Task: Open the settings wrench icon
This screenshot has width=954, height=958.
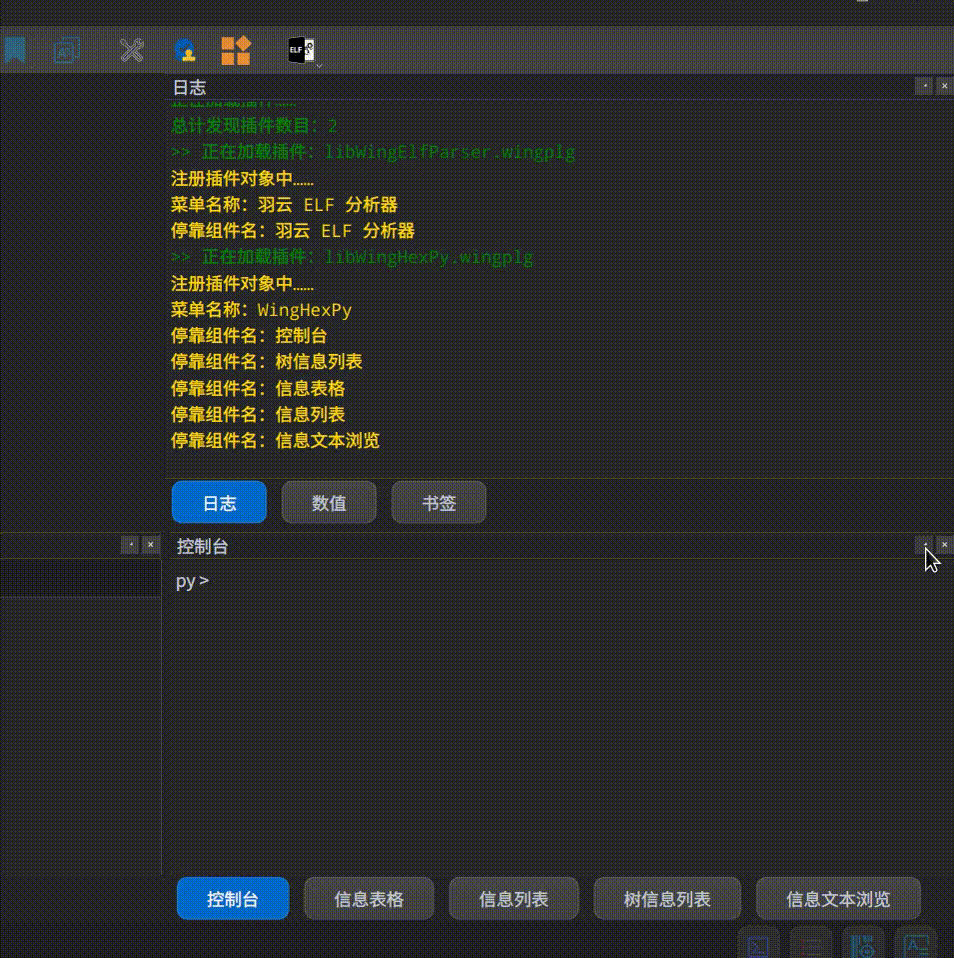Action: tap(130, 50)
